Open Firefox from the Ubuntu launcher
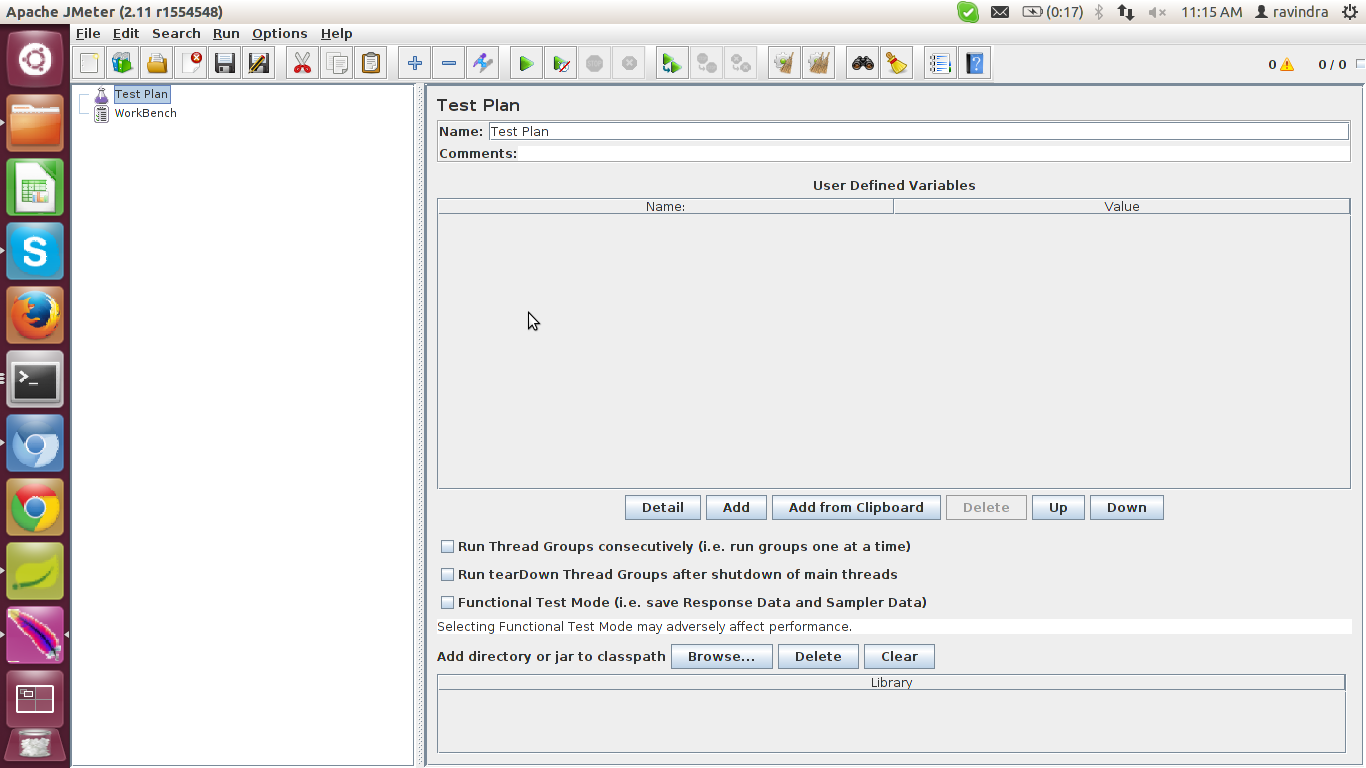1366x768 pixels. click(35, 316)
